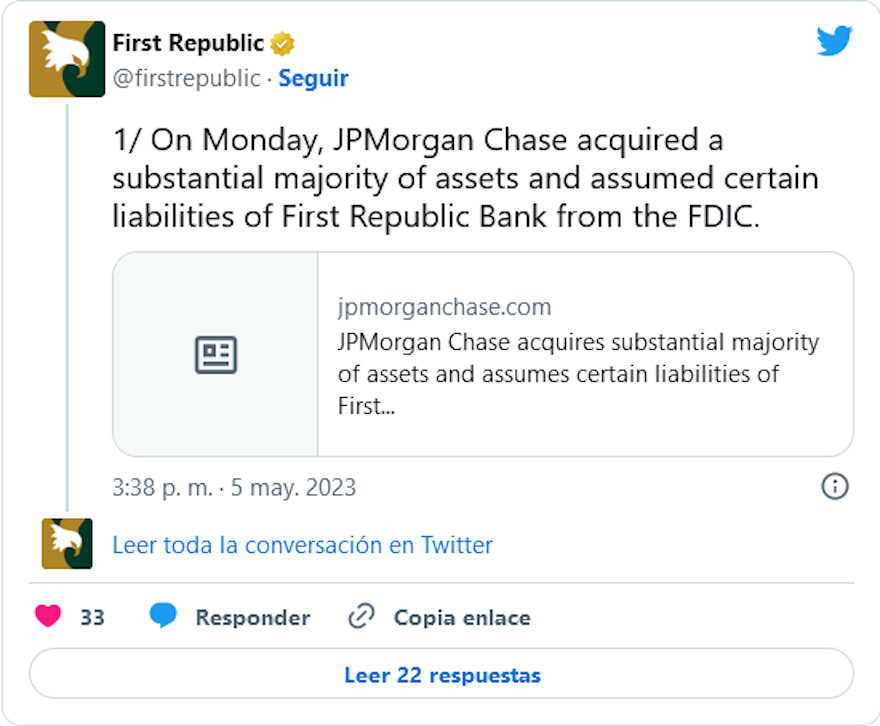
Task: Click the JPMorgan Chase article headline preview
Action: pyautogui.click(x=578, y=374)
